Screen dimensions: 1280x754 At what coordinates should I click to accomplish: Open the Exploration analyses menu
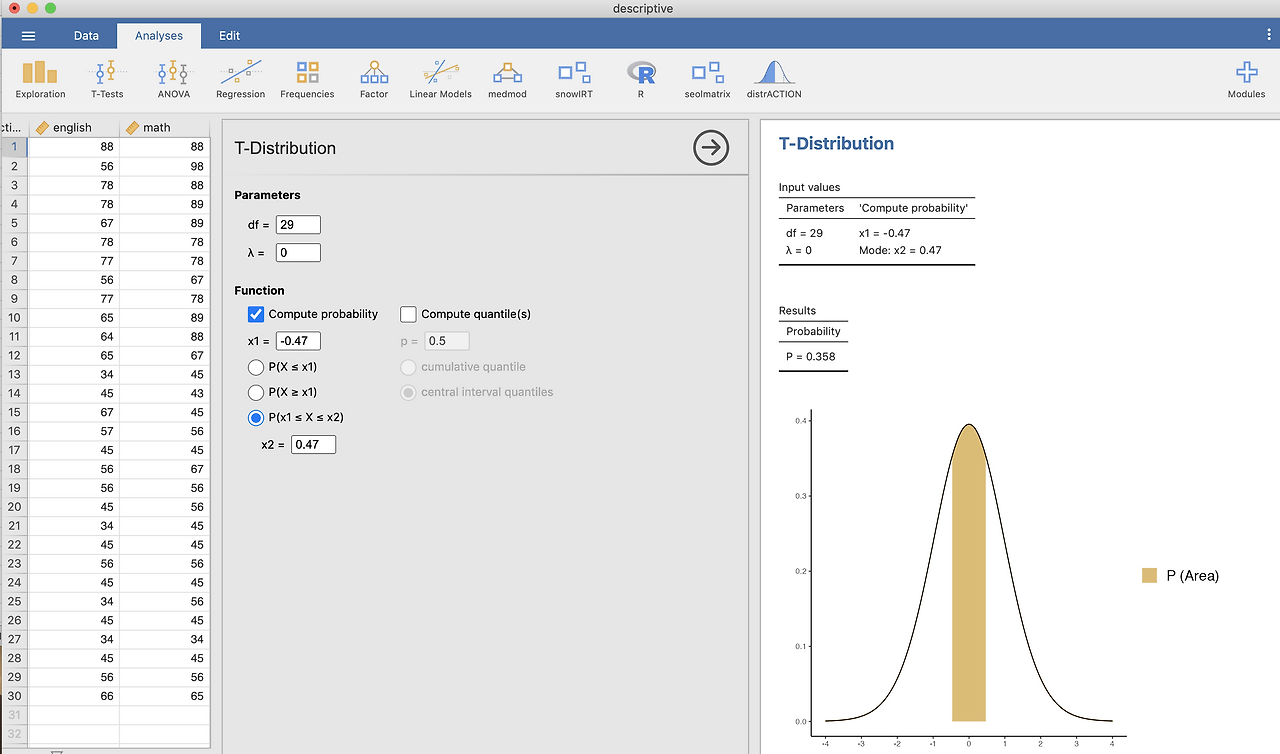click(41, 79)
